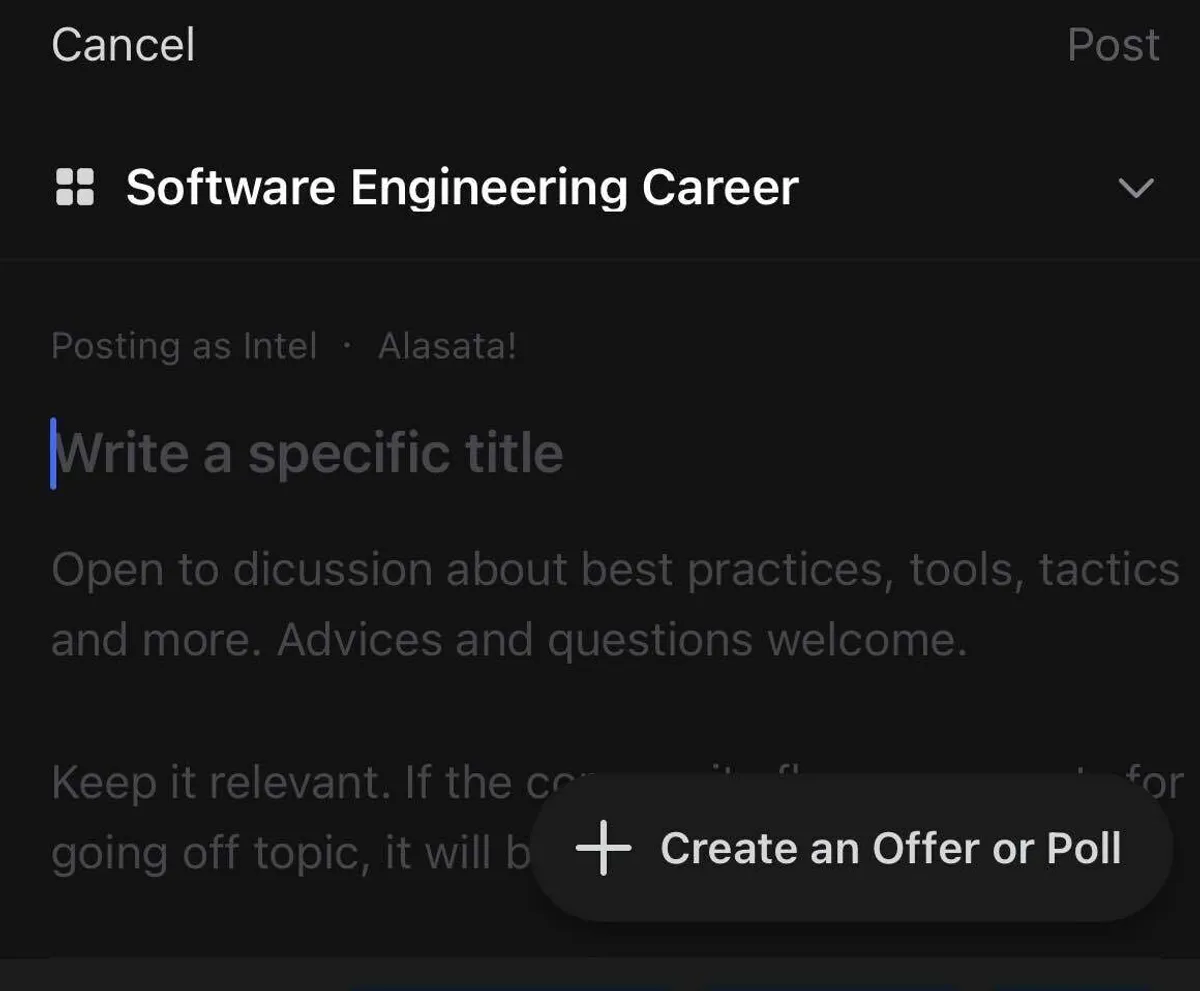Click the blue text cursor in title
The height and width of the screenshot is (991, 1200).
point(53,453)
